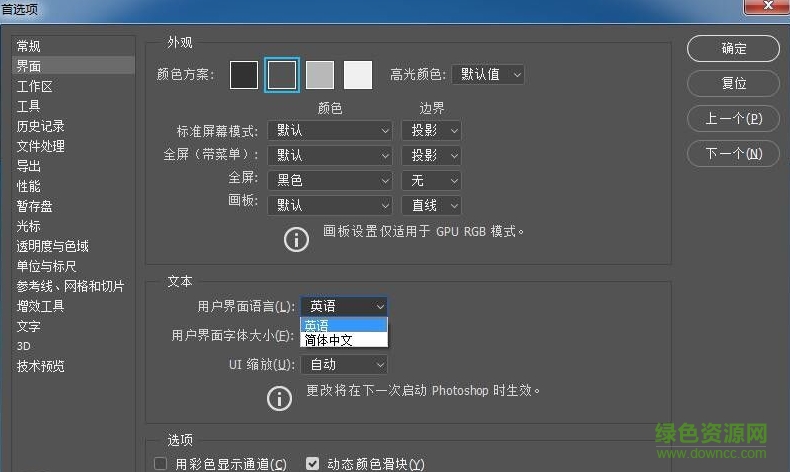
Task: Pick 英语 from the language list
Action: coord(344,325)
